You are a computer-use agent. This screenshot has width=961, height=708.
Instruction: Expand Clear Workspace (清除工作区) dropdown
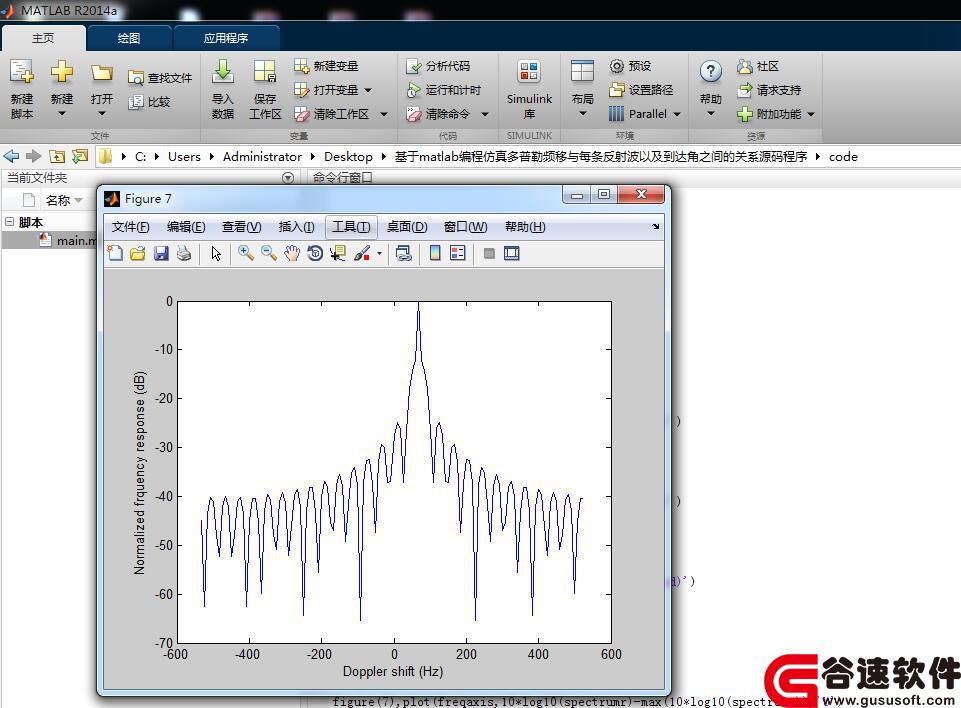(x=384, y=114)
